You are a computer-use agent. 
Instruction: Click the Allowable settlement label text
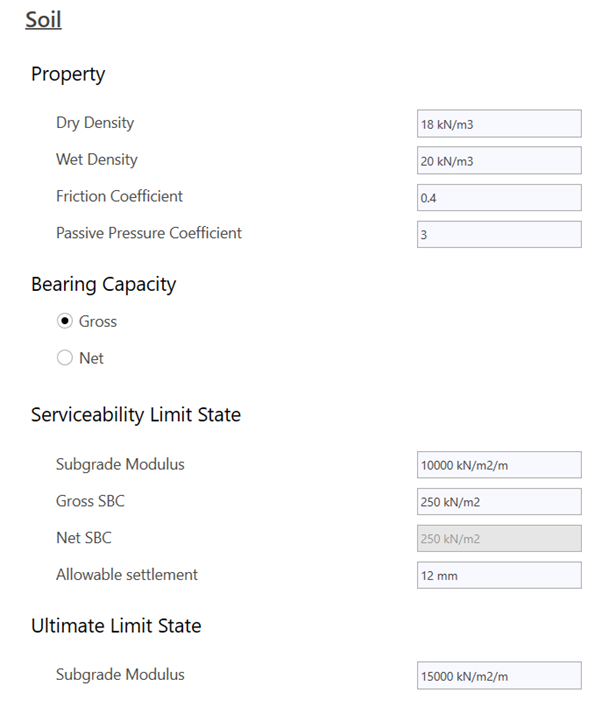point(127,575)
